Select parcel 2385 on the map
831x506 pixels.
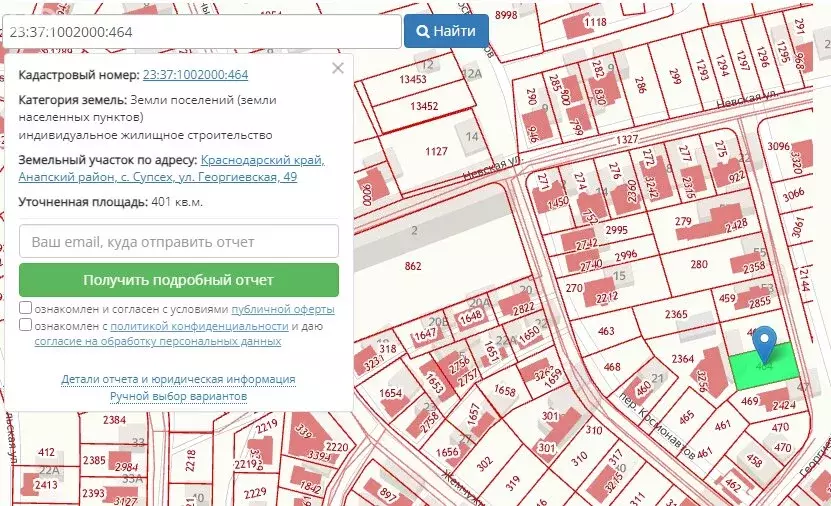(x=94, y=460)
